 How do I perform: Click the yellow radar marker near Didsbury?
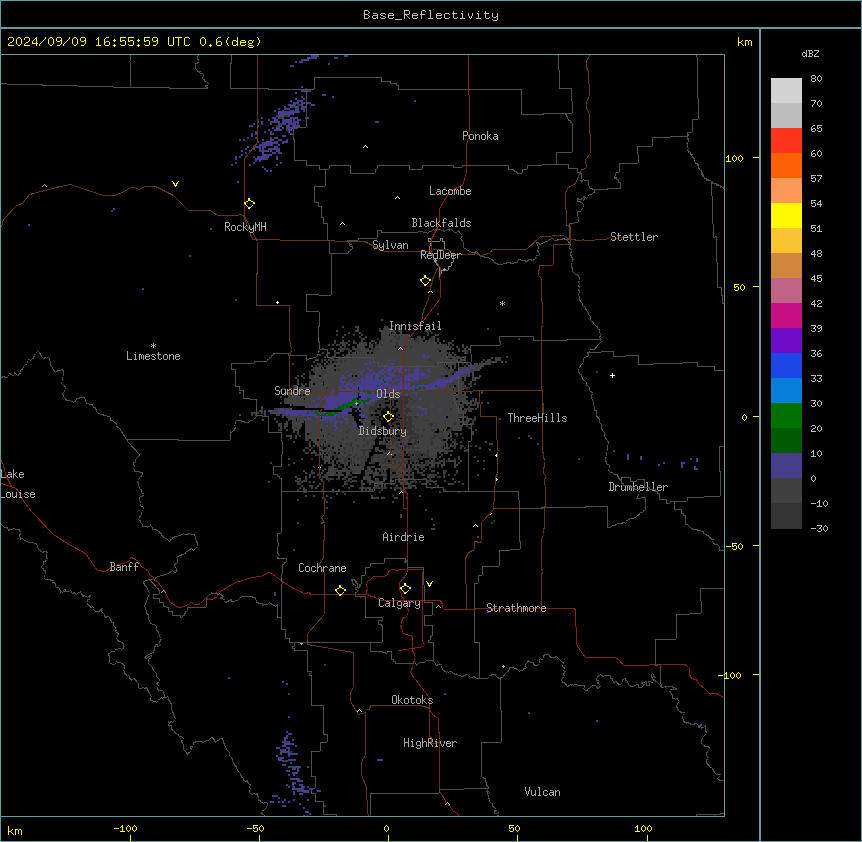[388, 417]
